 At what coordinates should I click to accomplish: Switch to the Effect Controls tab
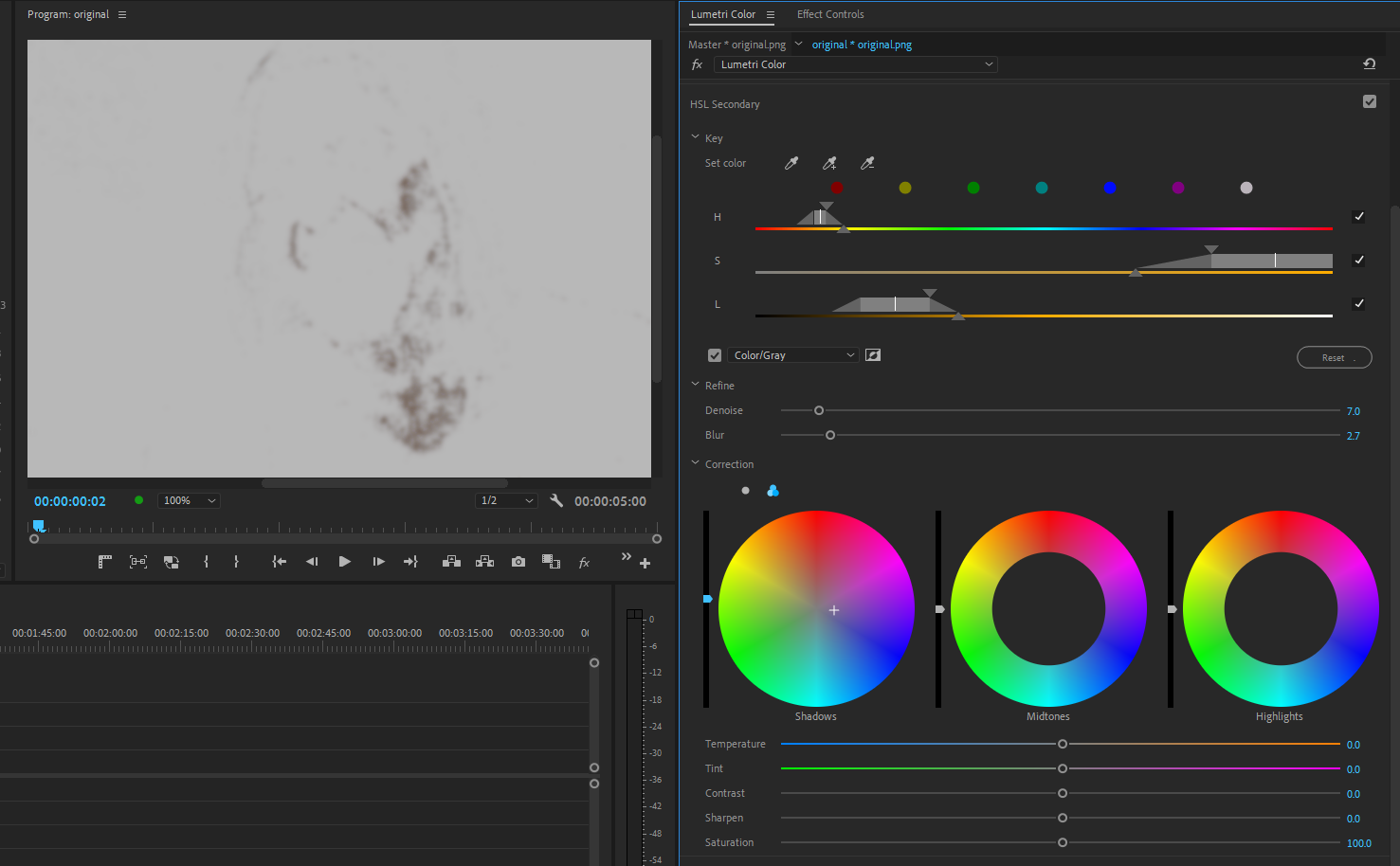pyautogui.click(x=830, y=14)
